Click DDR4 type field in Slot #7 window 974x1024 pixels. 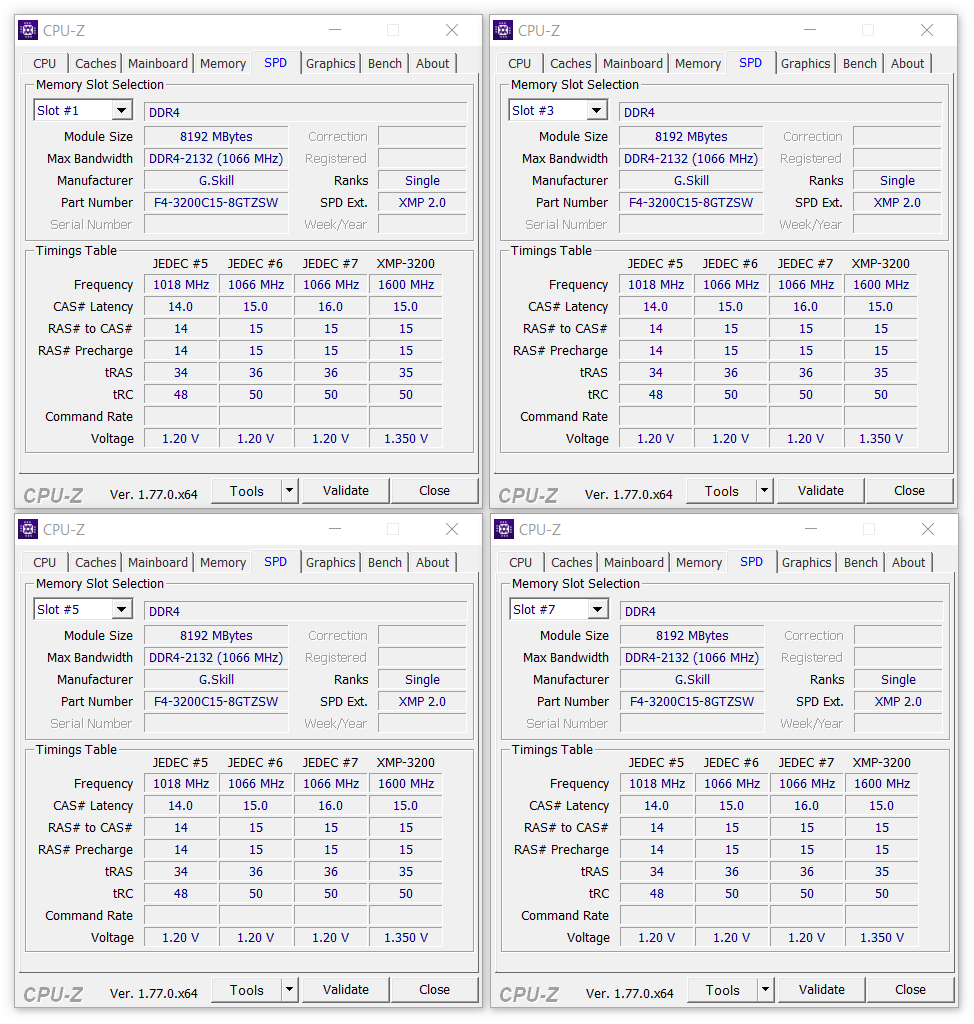pyautogui.click(x=781, y=611)
